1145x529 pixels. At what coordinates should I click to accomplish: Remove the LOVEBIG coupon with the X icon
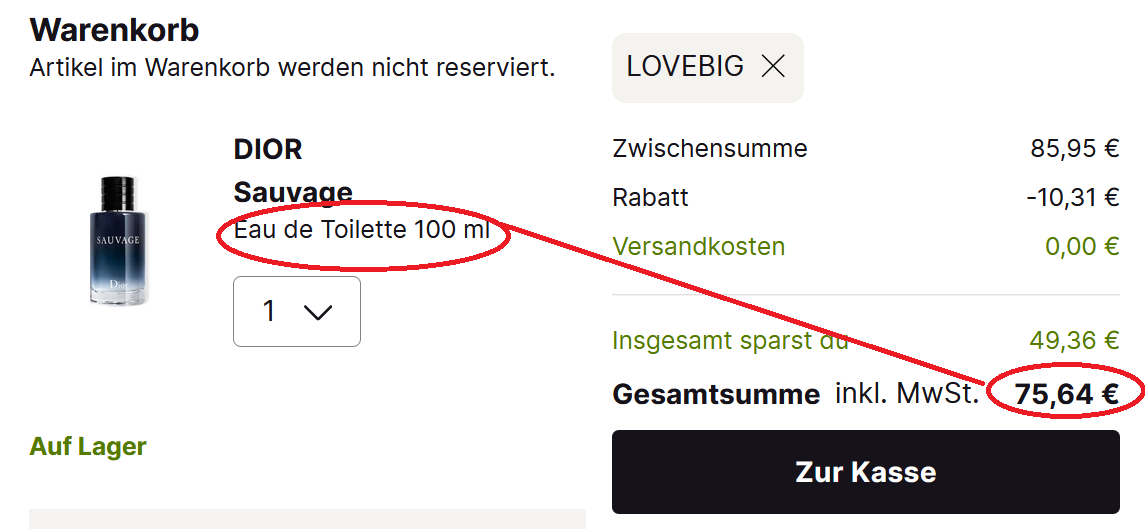(x=773, y=67)
